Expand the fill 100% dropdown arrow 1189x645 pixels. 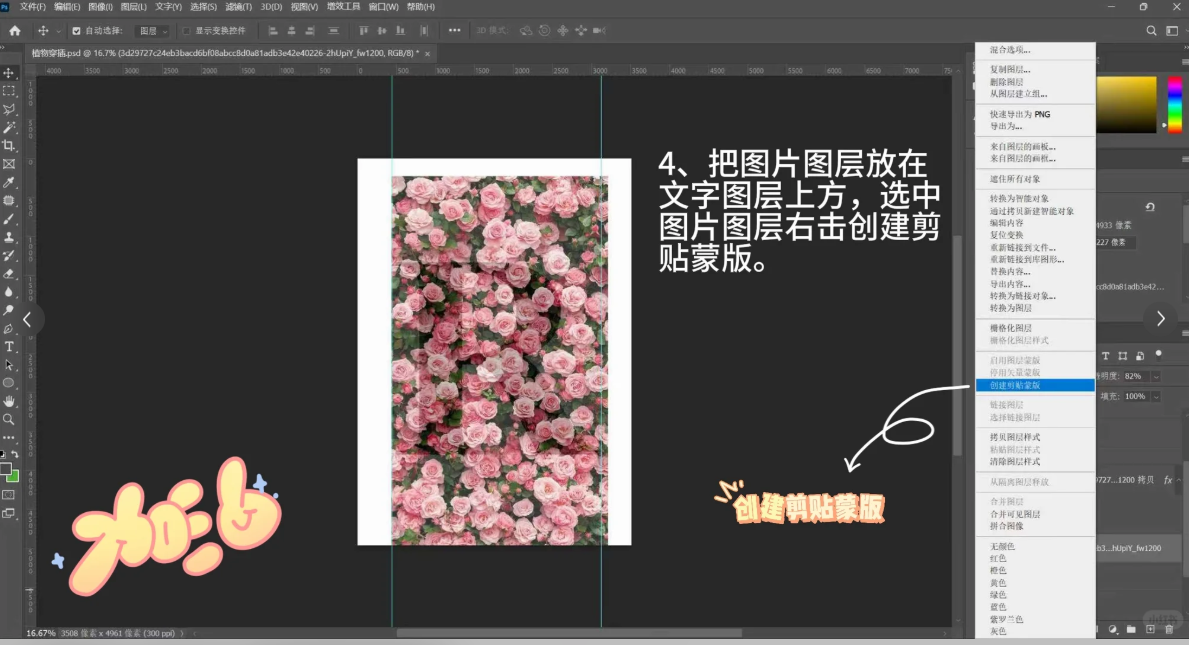point(1156,396)
